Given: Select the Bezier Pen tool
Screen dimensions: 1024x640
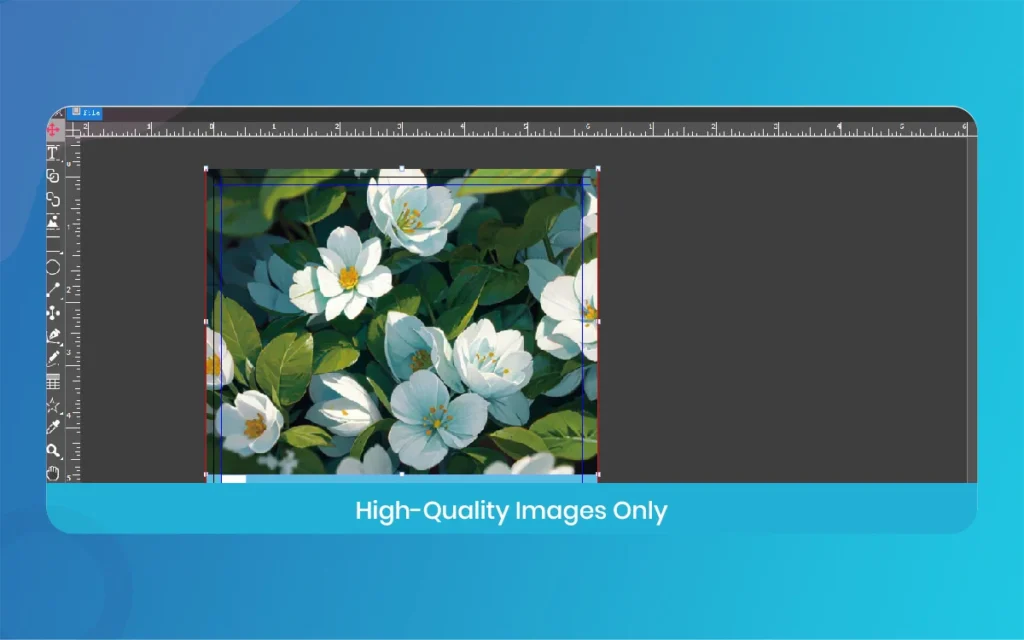Looking at the screenshot, I should [54, 336].
